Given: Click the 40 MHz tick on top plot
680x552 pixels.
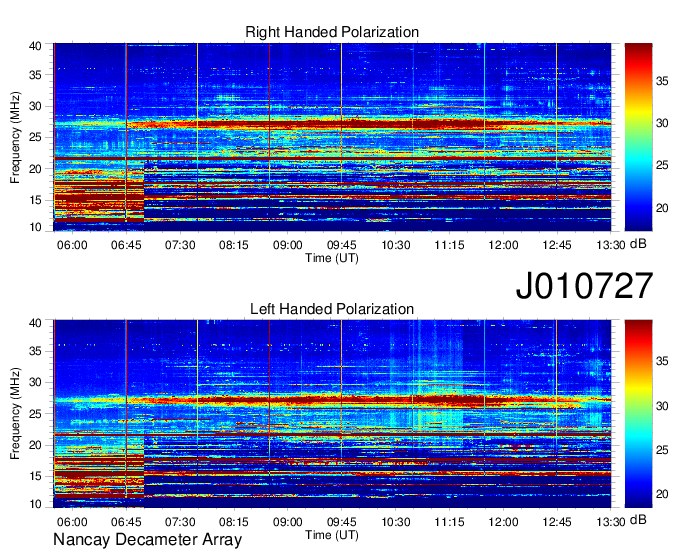Looking at the screenshot, I should [35, 46].
